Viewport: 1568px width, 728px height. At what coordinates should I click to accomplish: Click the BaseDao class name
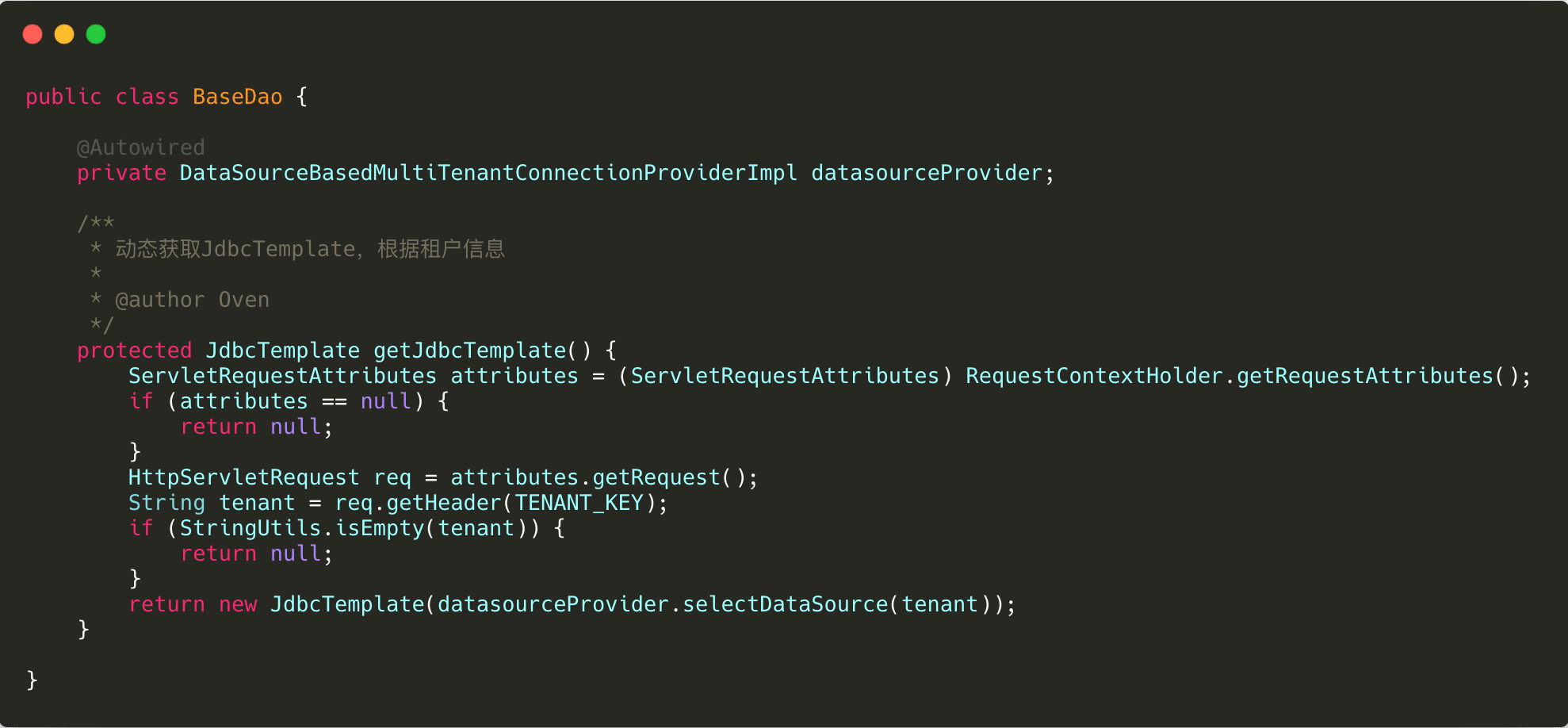pos(237,97)
